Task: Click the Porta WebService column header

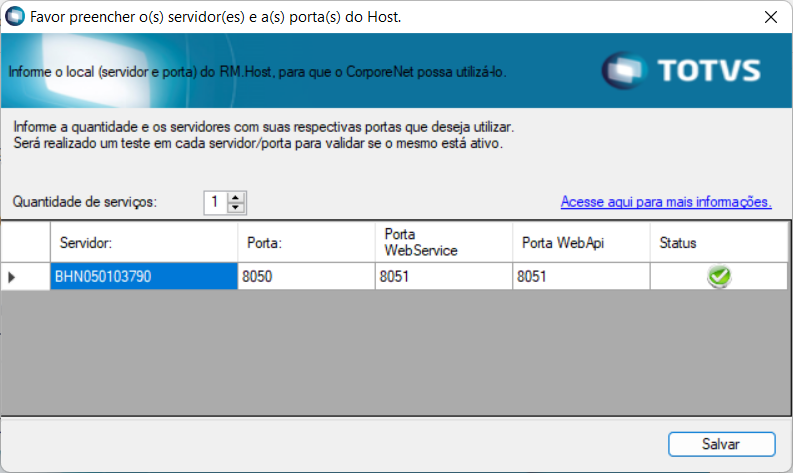Action: click(444, 243)
